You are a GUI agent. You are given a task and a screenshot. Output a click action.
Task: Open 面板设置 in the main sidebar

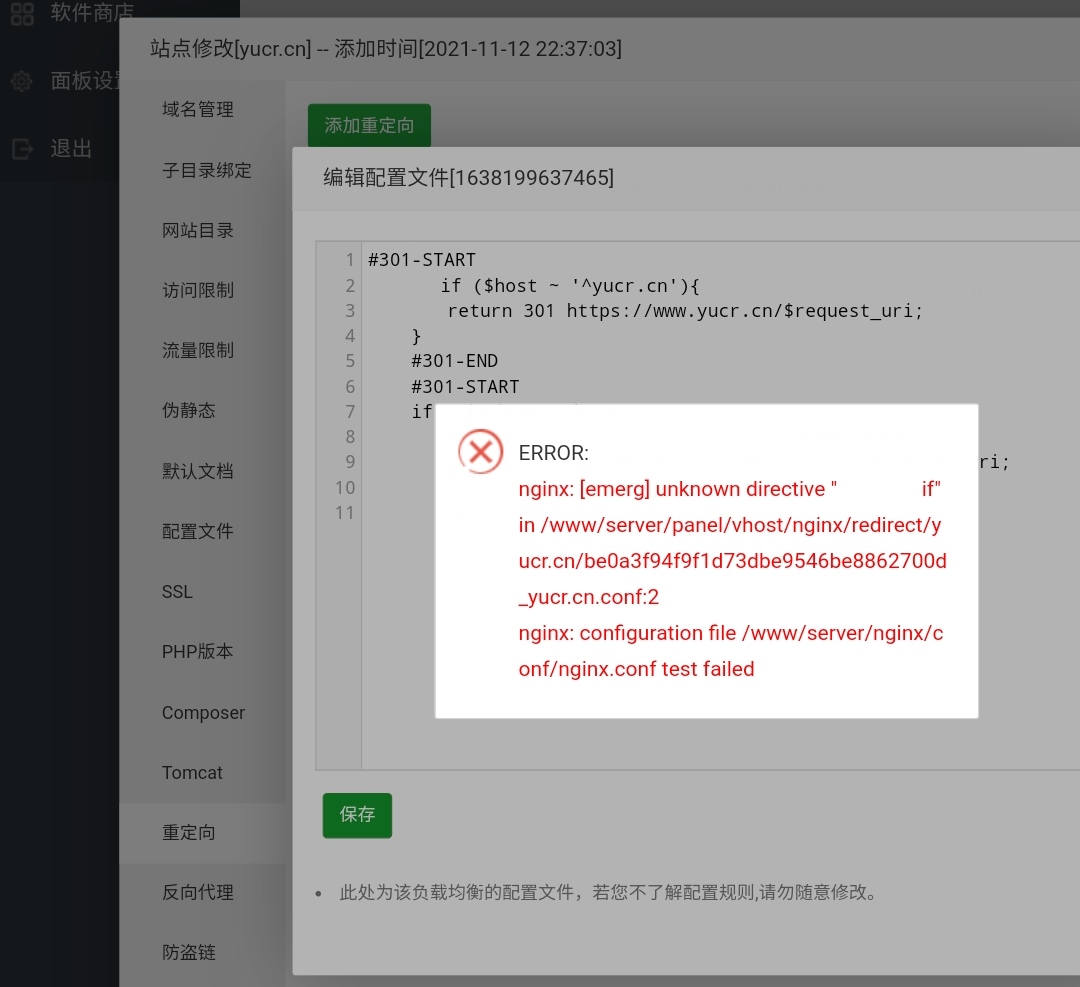85,81
